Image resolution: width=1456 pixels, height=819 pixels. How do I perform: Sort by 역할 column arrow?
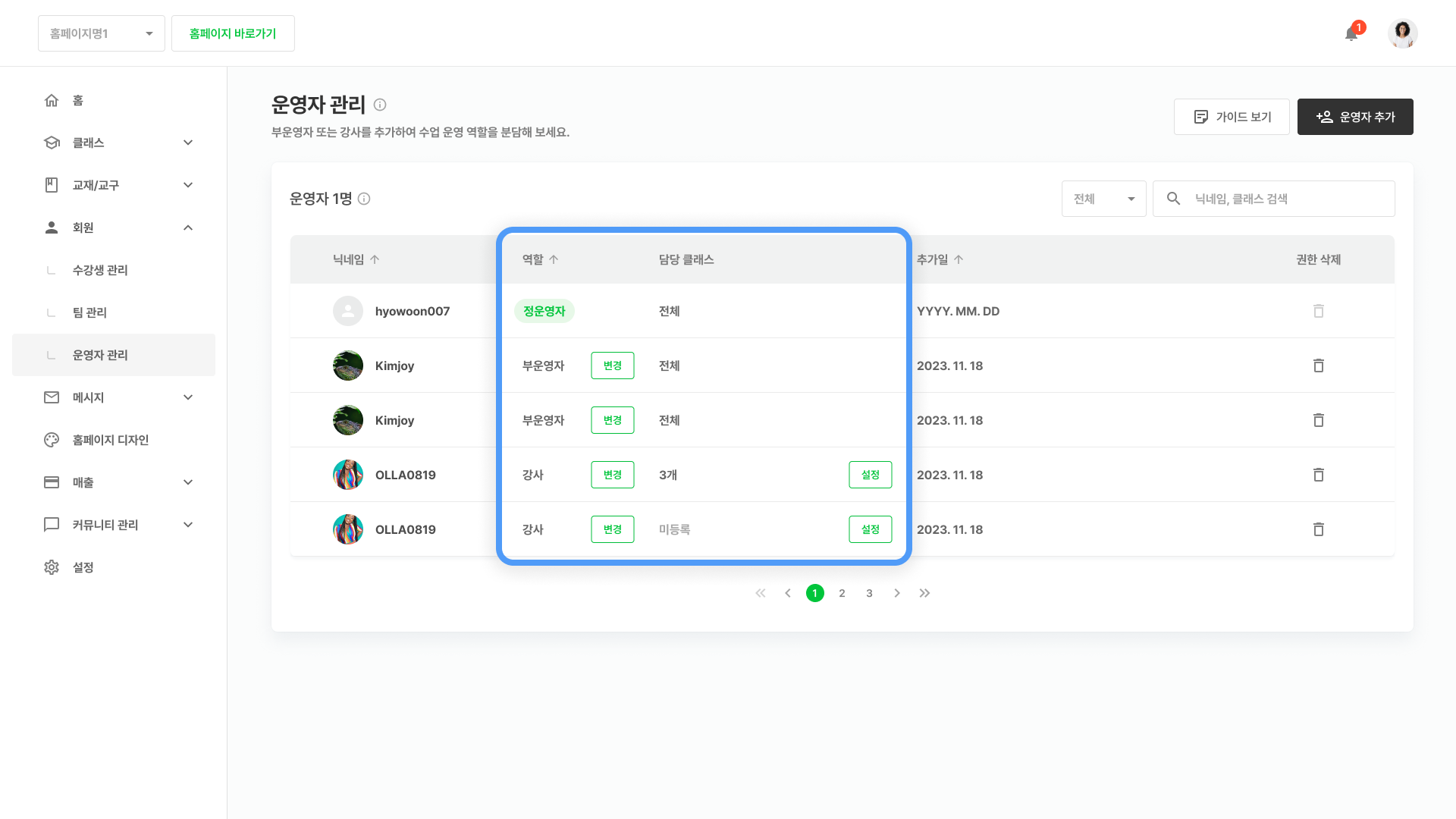[554, 259]
